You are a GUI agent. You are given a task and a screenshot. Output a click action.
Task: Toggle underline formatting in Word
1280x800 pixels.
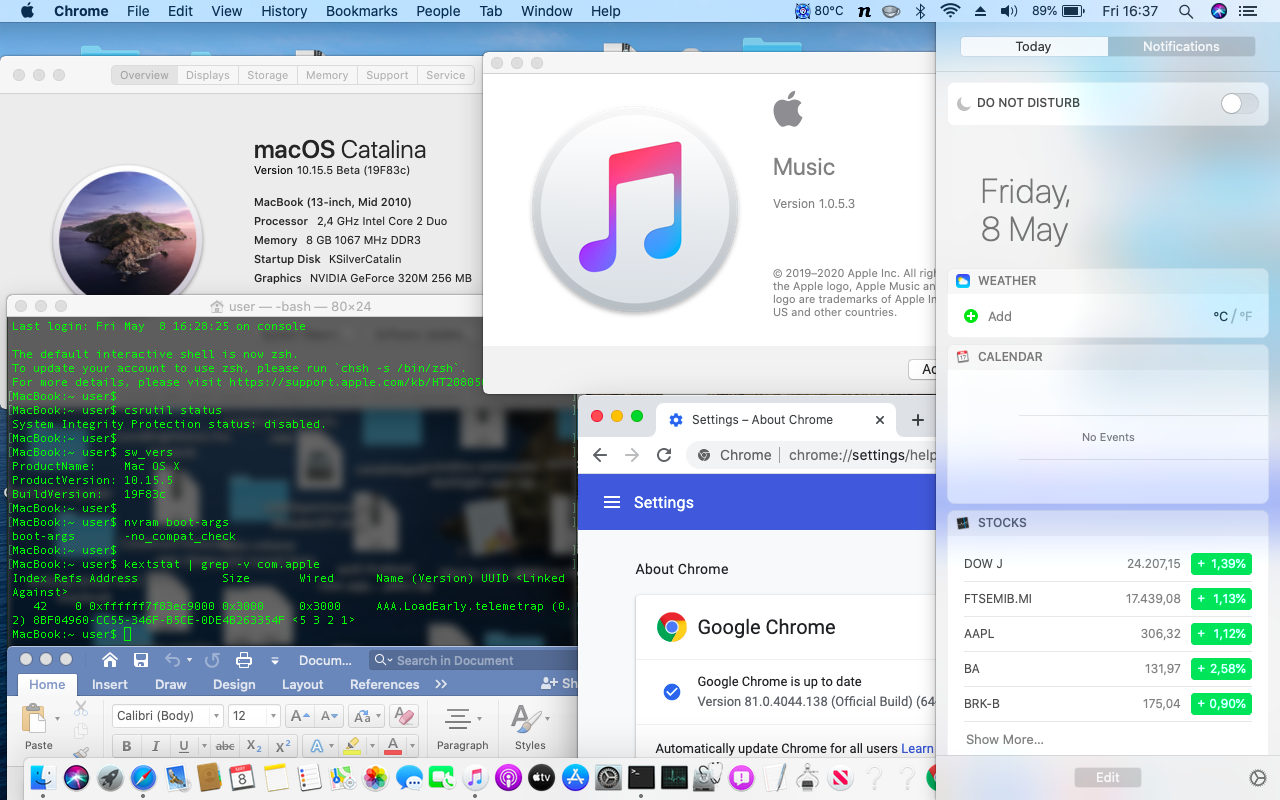[182, 746]
